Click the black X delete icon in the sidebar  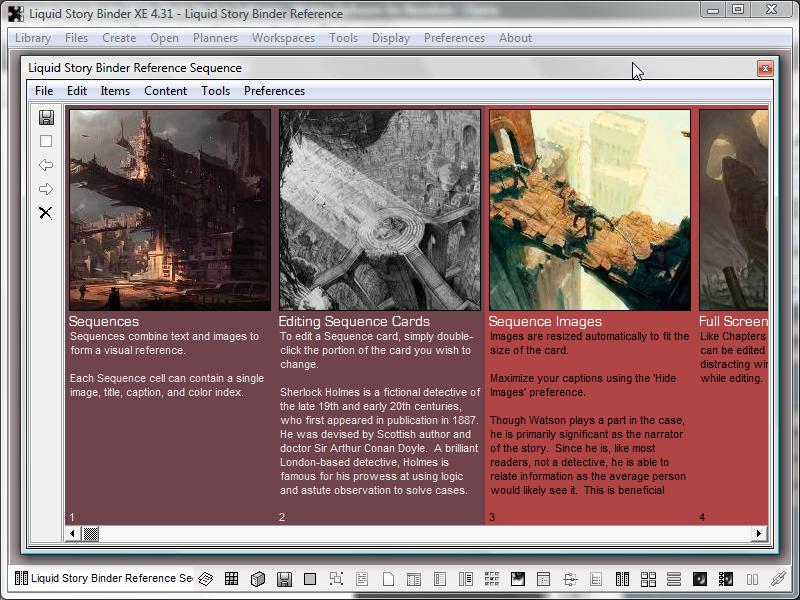(x=46, y=213)
